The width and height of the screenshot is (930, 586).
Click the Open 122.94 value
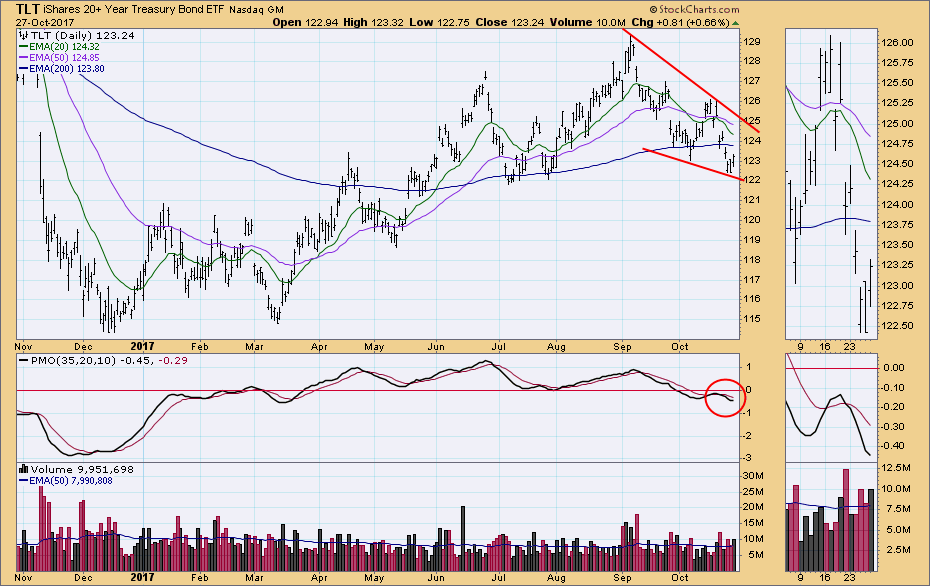pos(305,23)
